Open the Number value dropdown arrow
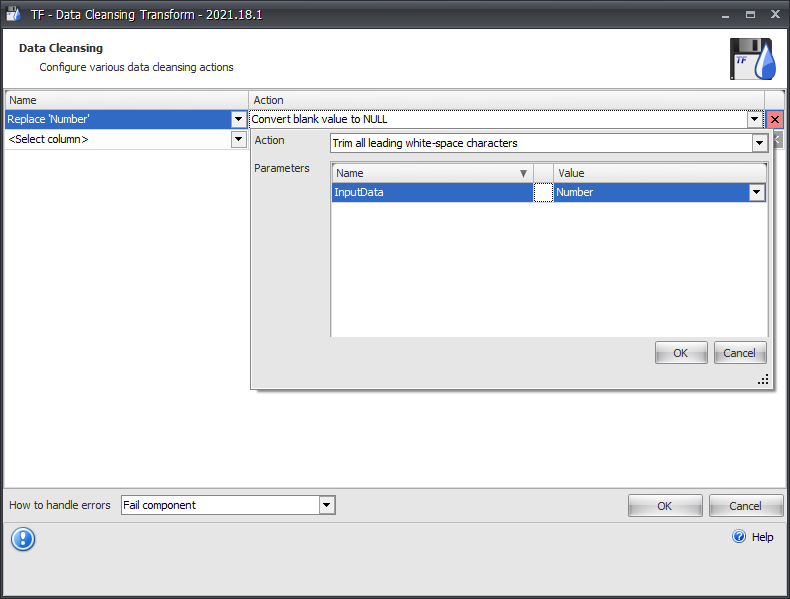Screen dimensions: 790x599 tap(756, 192)
